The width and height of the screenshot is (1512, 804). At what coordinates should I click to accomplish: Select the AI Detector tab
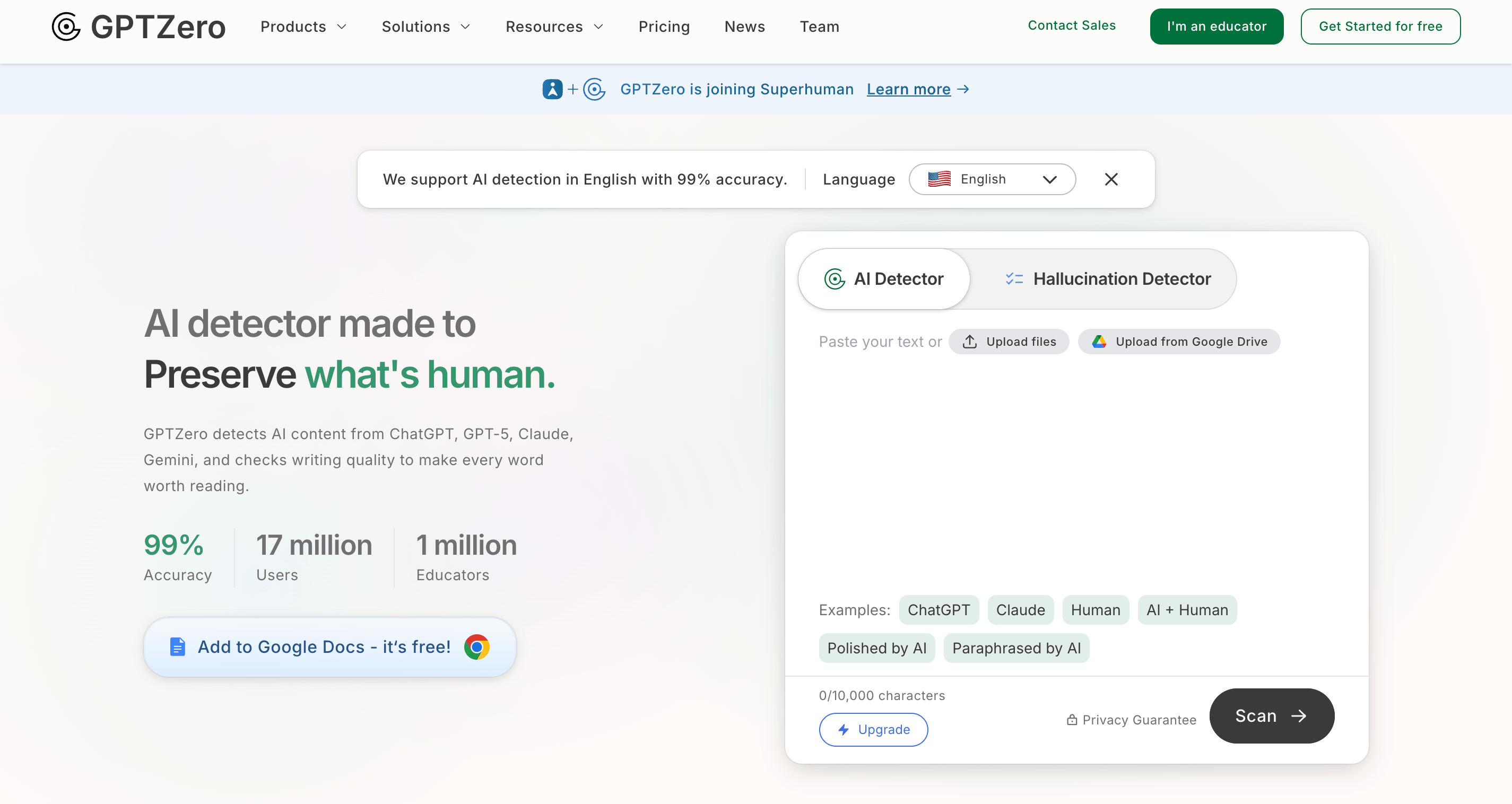click(884, 279)
